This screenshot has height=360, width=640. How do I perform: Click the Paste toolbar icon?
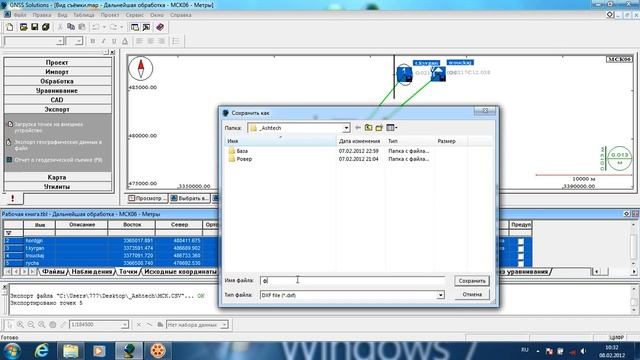(x=82, y=27)
